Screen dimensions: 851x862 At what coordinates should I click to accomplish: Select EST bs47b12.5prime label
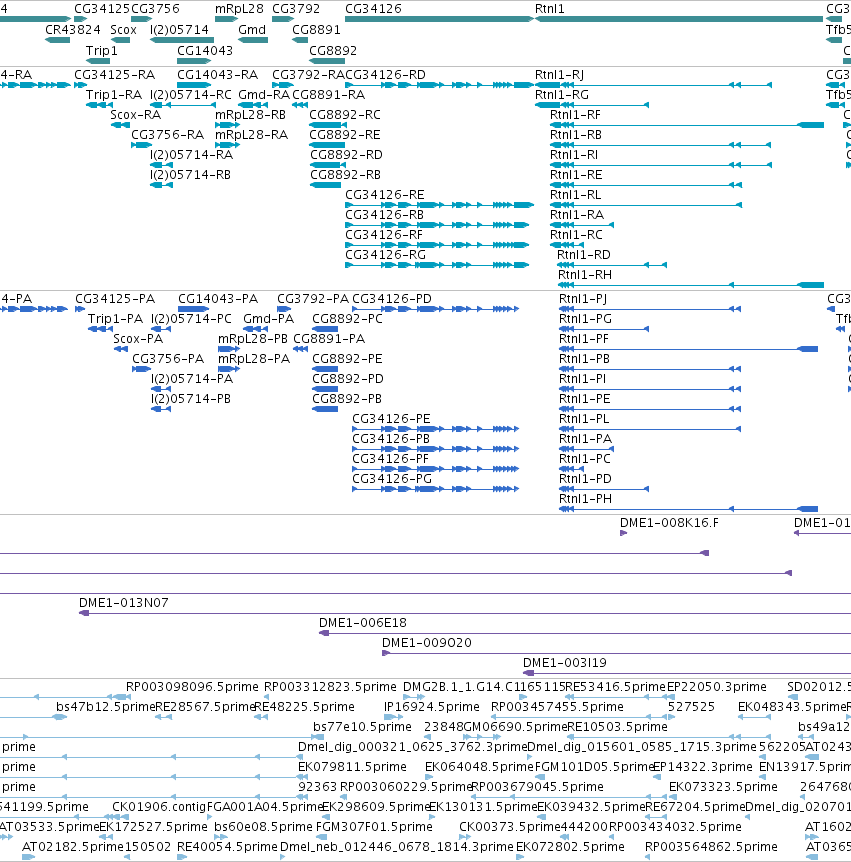106,707
